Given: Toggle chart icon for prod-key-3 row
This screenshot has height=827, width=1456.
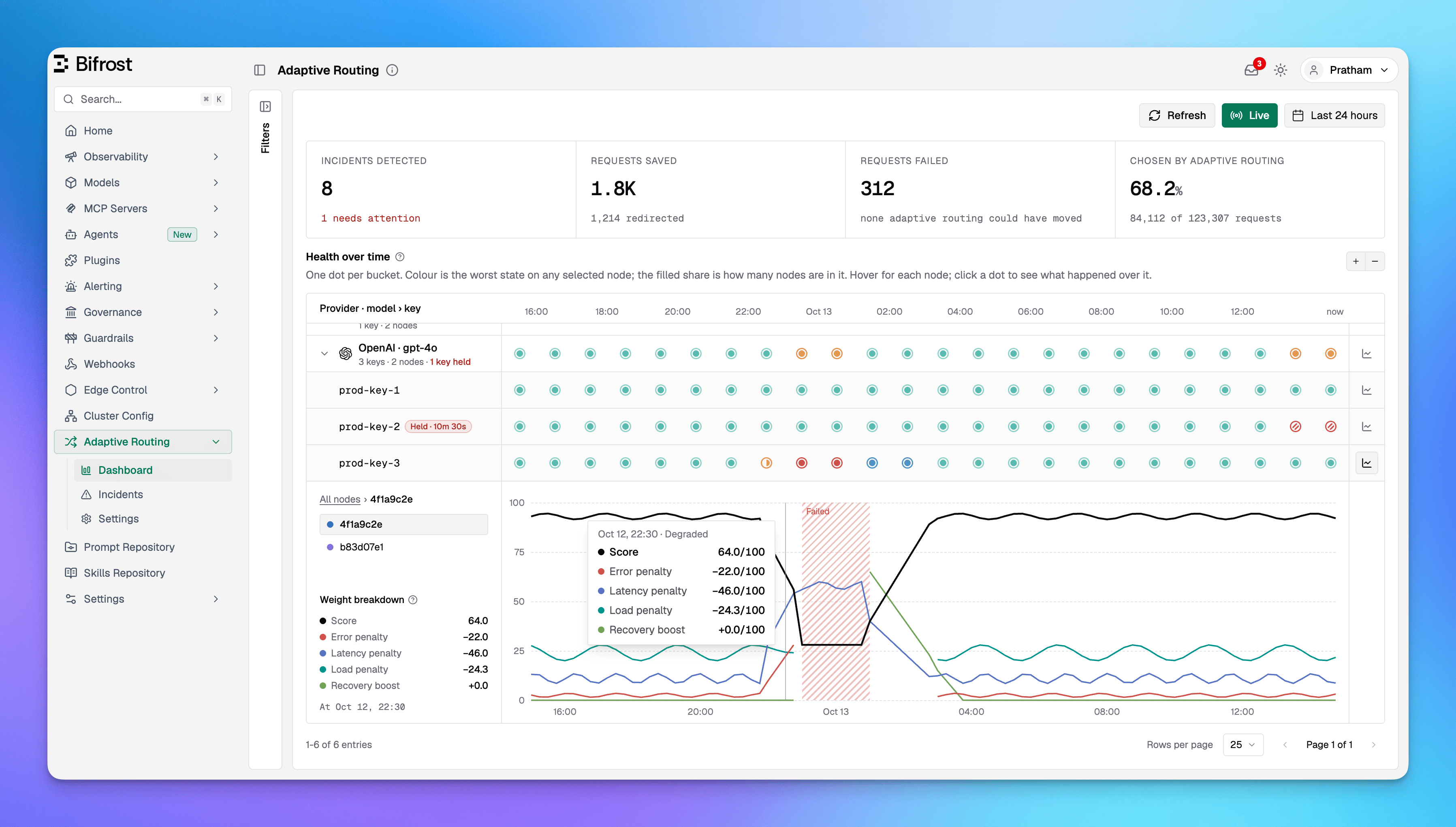Looking at the screenshot, I should [x=1367, y=463].
